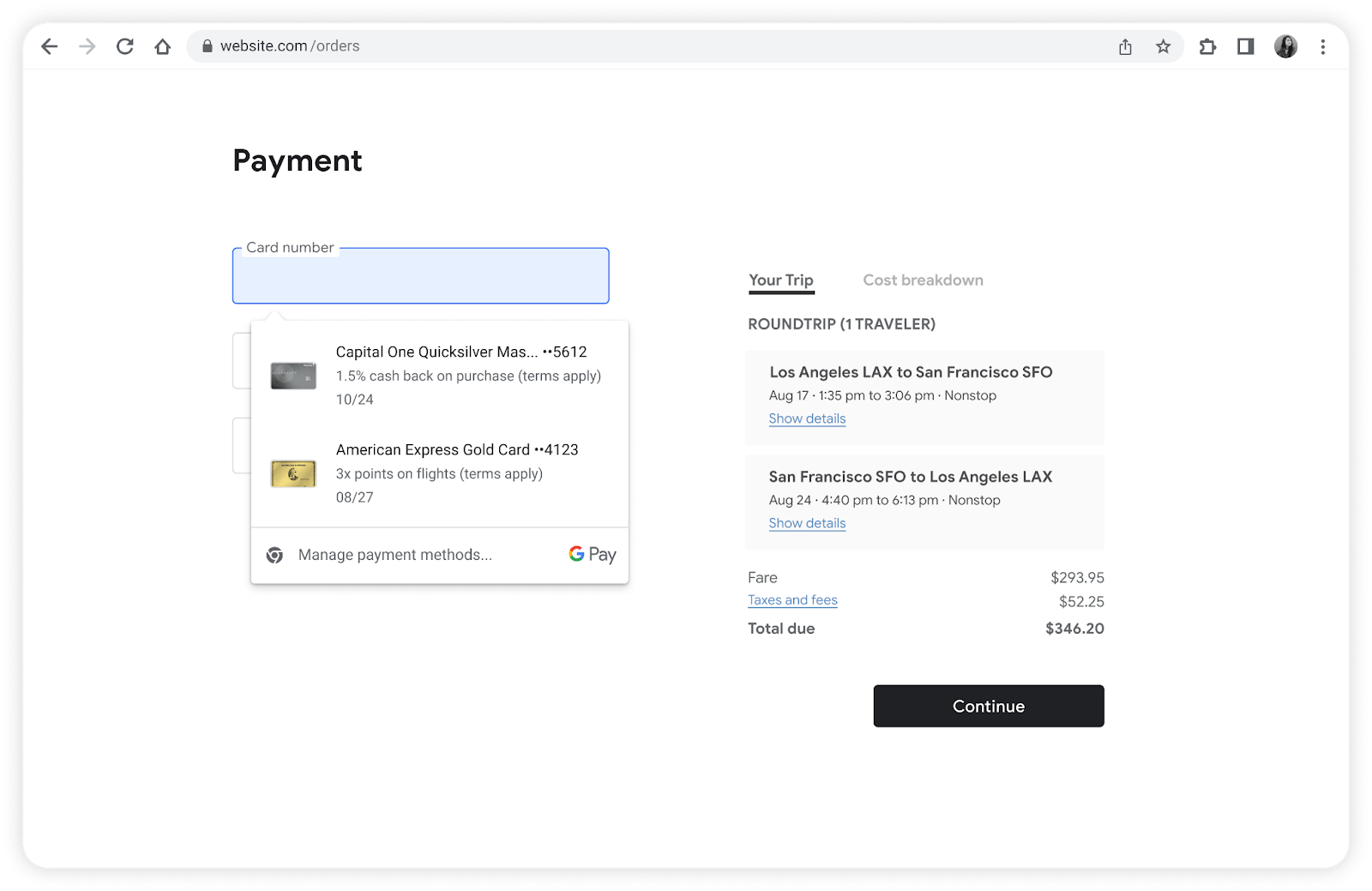Image resolution: width=1372 pixels, height=891 pixels.
Task: Select the American Express Gold Card ending 4123
Action: tap(439, 473)
